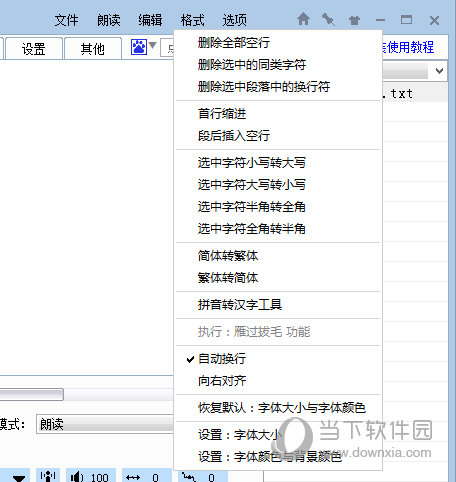Choose 恢复默认：字体大小与字体颜色
Screen dimensions: 456x482
tap(277, 408)
